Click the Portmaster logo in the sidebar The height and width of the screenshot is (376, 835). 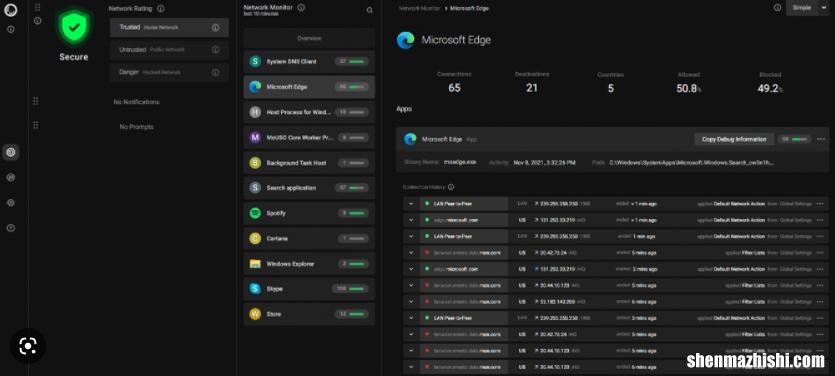[10, 10]
